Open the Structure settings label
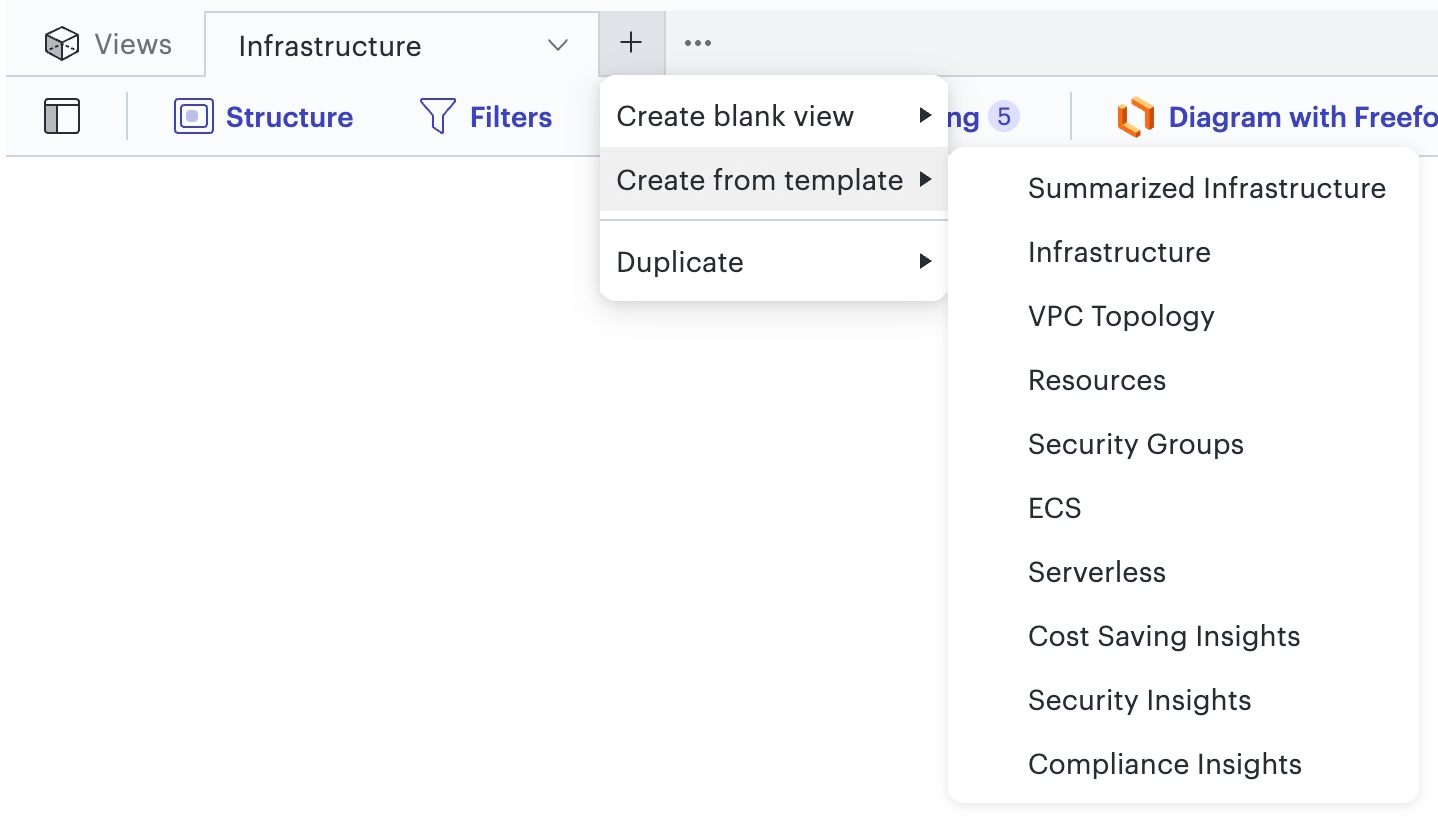1438x820 pixels. click(x=289, y=117)
